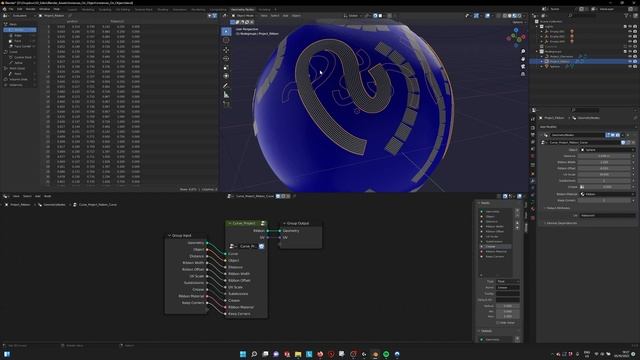Select the Add Cube tool
The image size is (640, 360).
(x=226, y=104)
